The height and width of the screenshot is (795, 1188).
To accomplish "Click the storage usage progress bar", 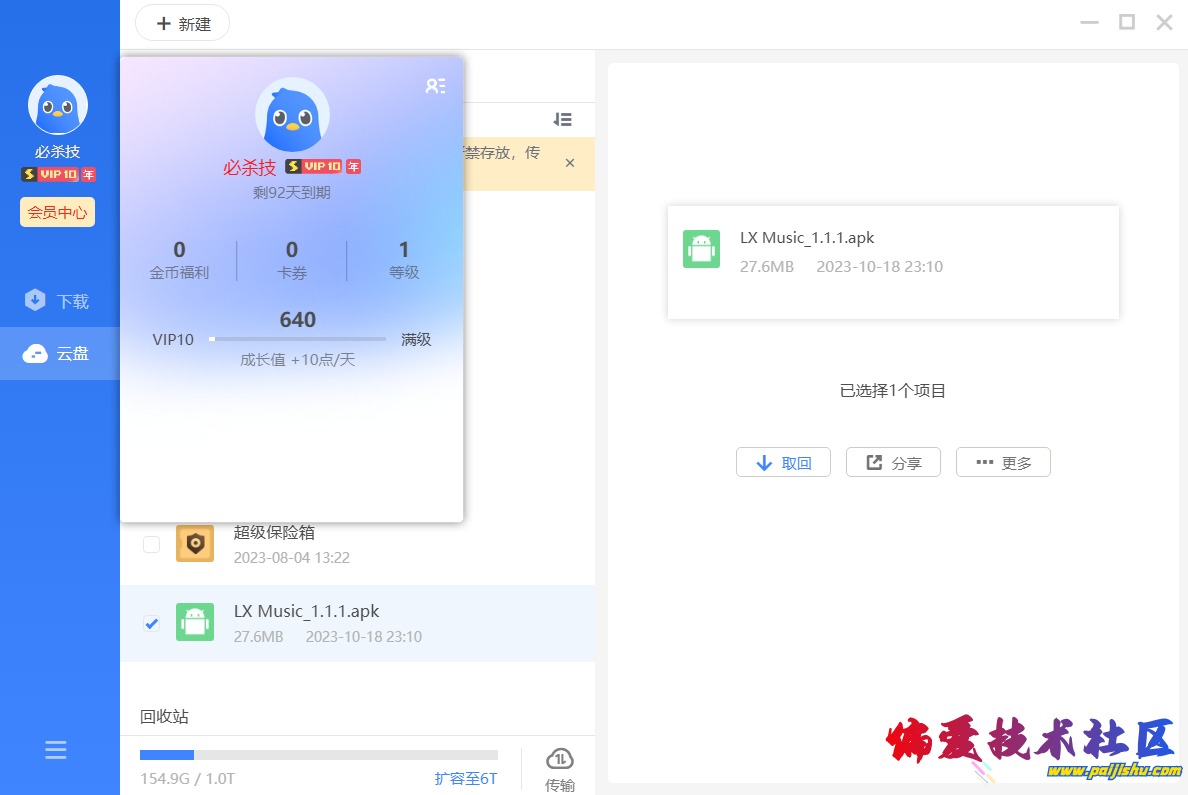I will 318,755.
